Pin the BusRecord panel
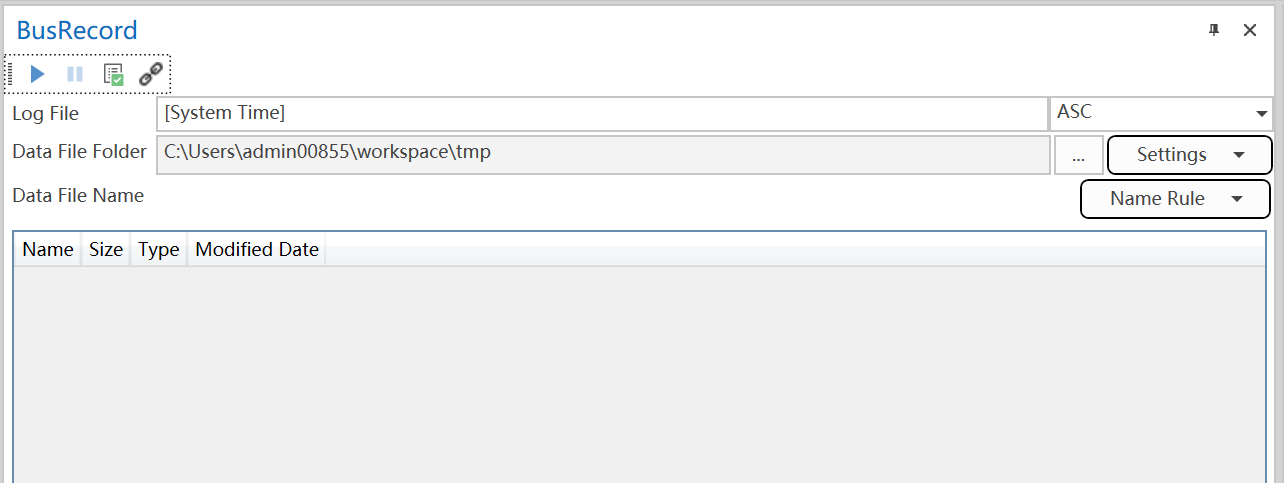Viewport: 1284px width, 483px height. (x=1214, y=30)
